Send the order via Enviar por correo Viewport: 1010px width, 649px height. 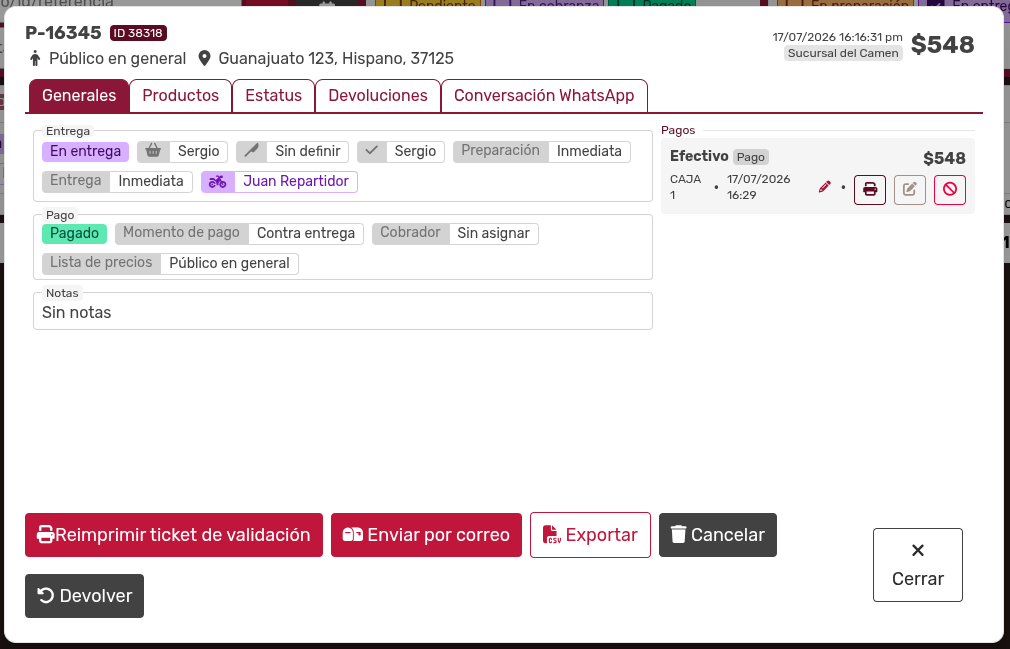click(426, 535)
